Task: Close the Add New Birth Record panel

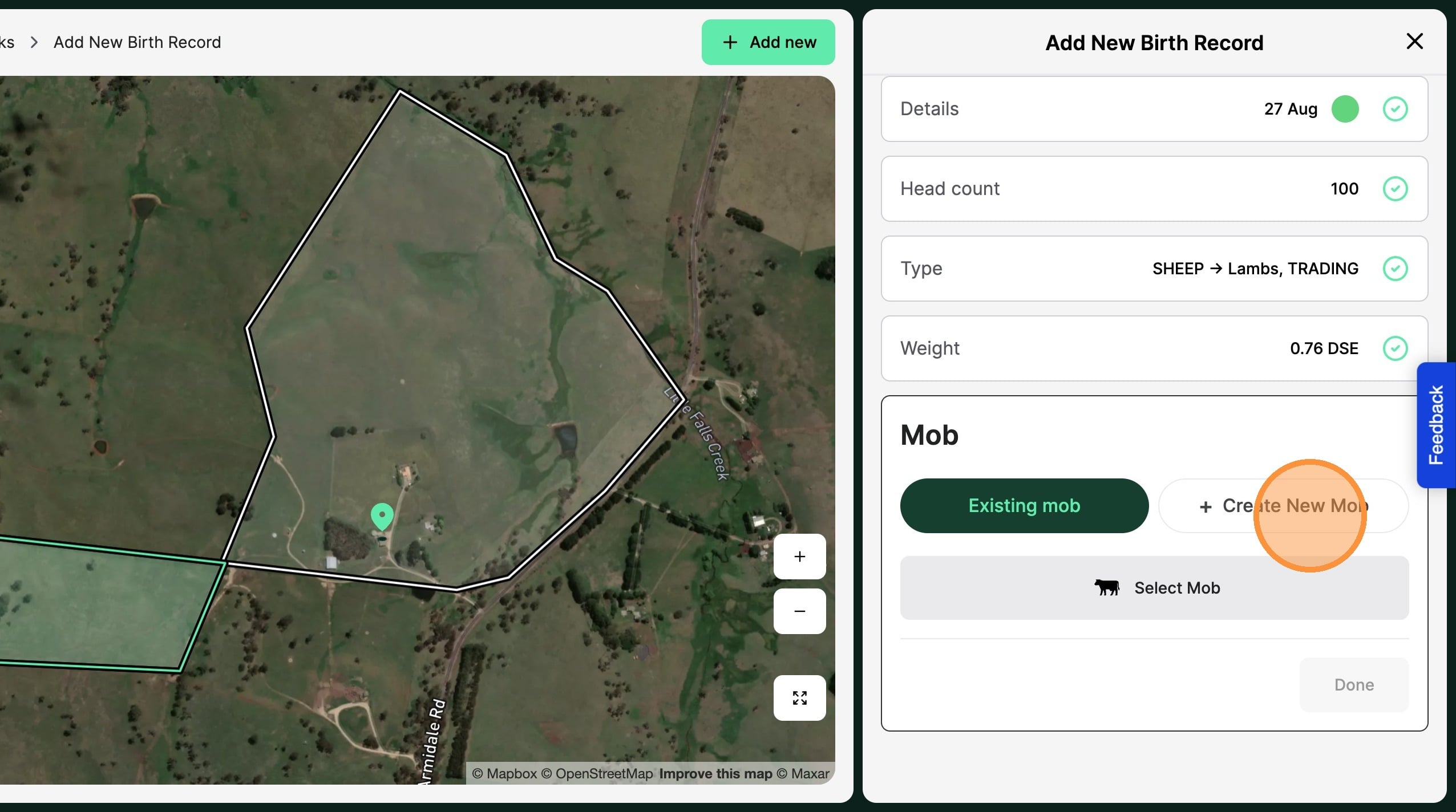Action: point(1414,41)
